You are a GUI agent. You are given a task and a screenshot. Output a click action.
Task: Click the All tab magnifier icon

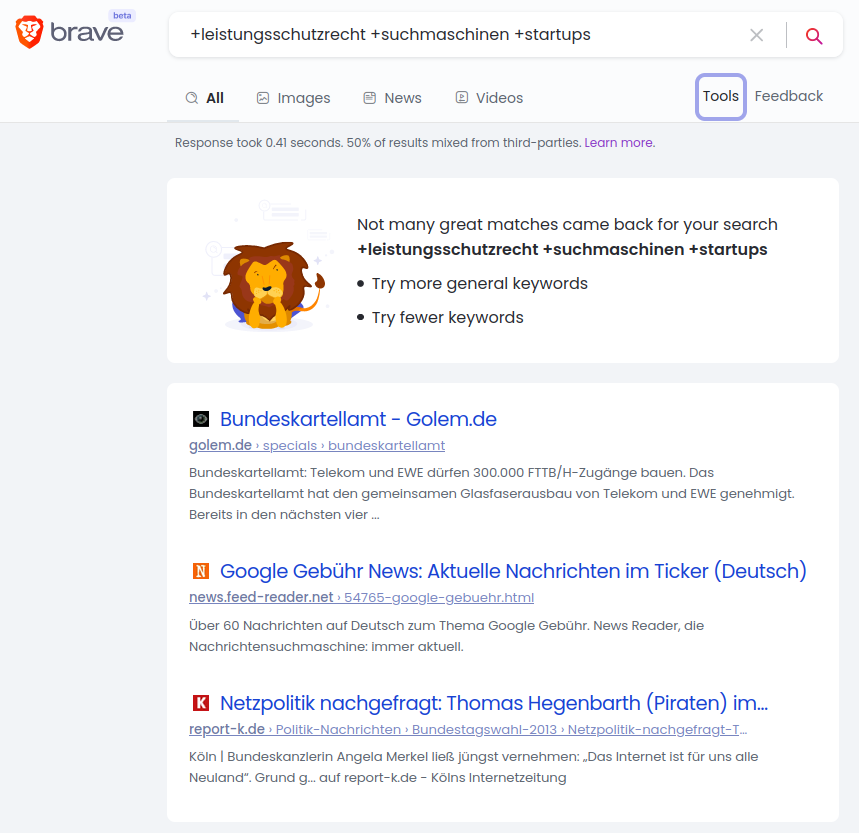[192, 98]
